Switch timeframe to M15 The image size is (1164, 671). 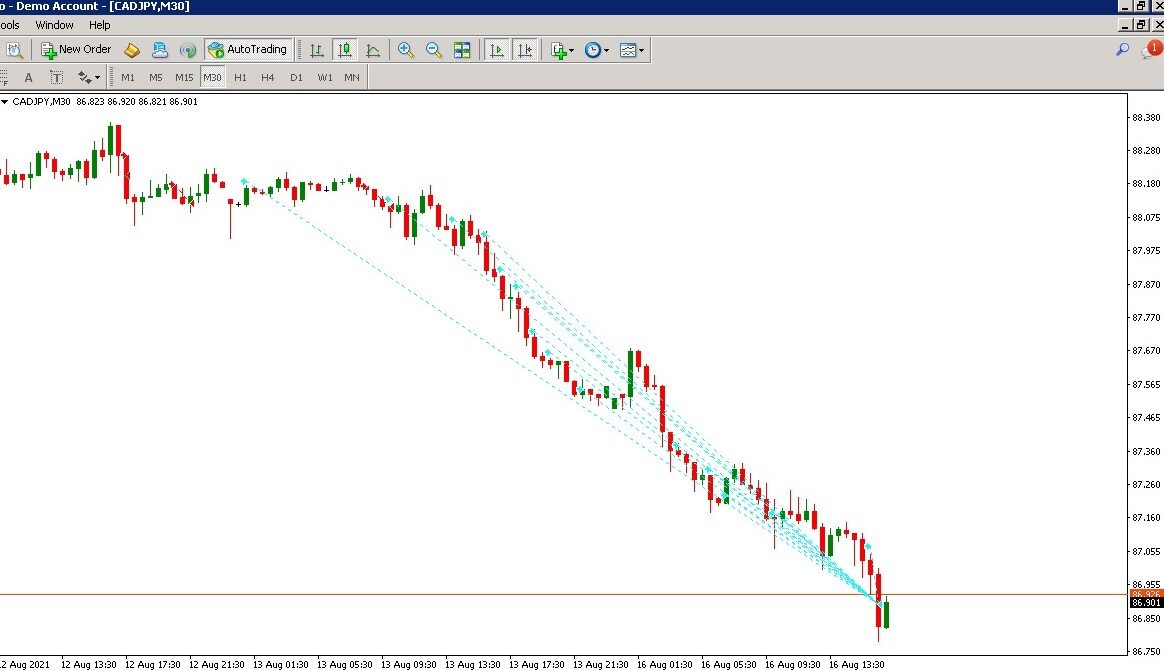pyautogui.click(x=183, y=77)
